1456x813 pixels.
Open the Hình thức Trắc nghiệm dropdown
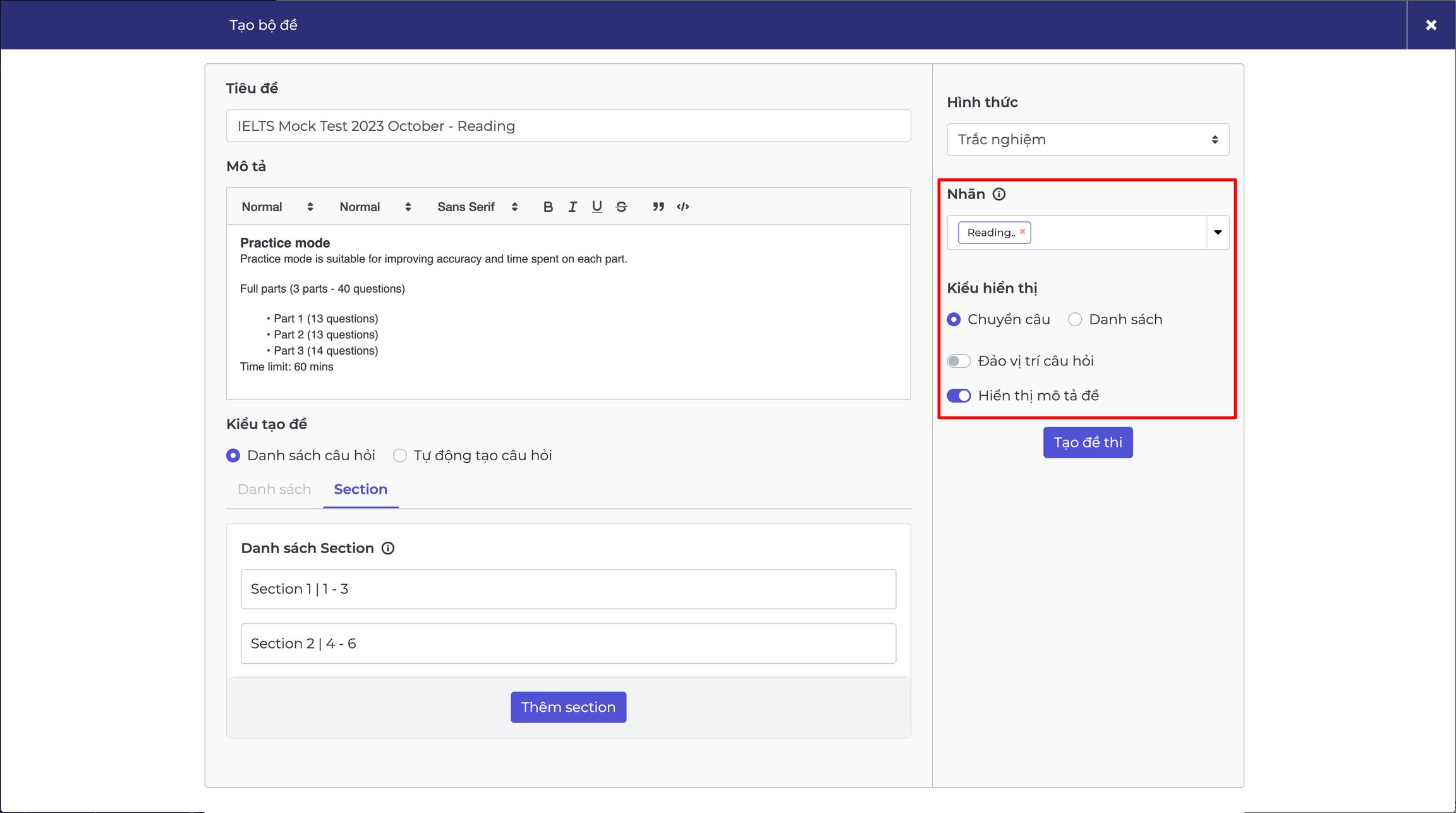1088,140
